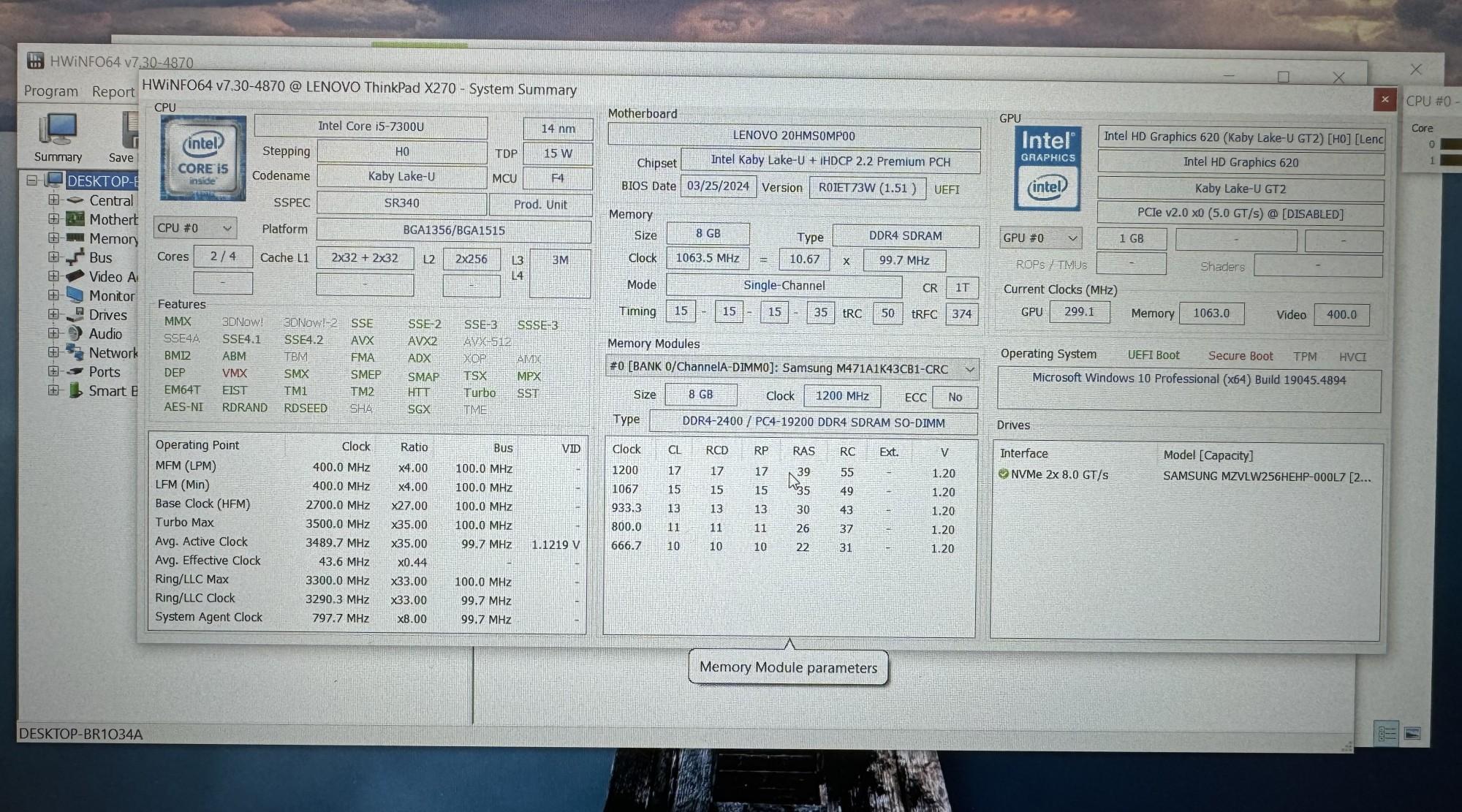Click the Single-Channel mode field
The height and width of the screenshot is (812, 1462).
[x=784, y=286]
